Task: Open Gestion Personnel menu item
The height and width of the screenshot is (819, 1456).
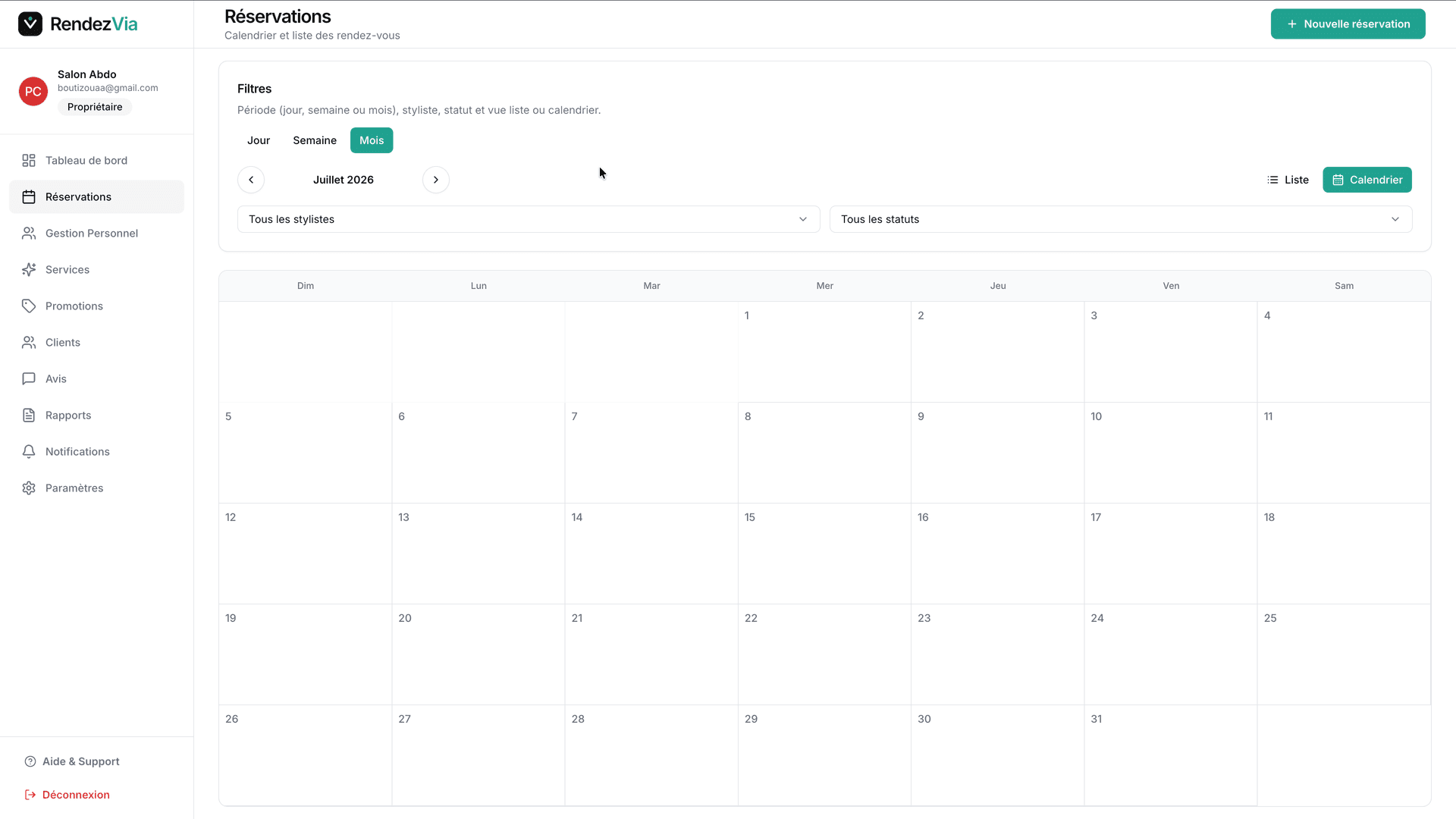Action: tap(96, 234)
